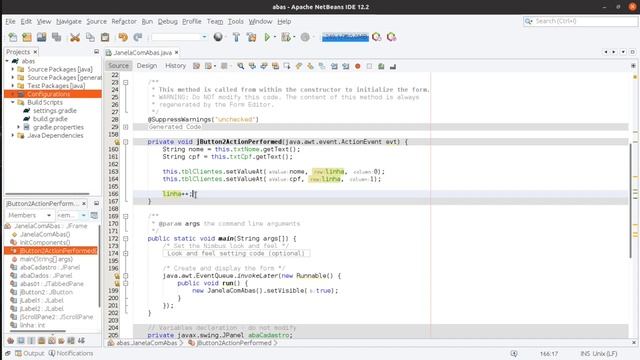Collapse the abas project node
This screenshot has width=640, height=360.
7,61
